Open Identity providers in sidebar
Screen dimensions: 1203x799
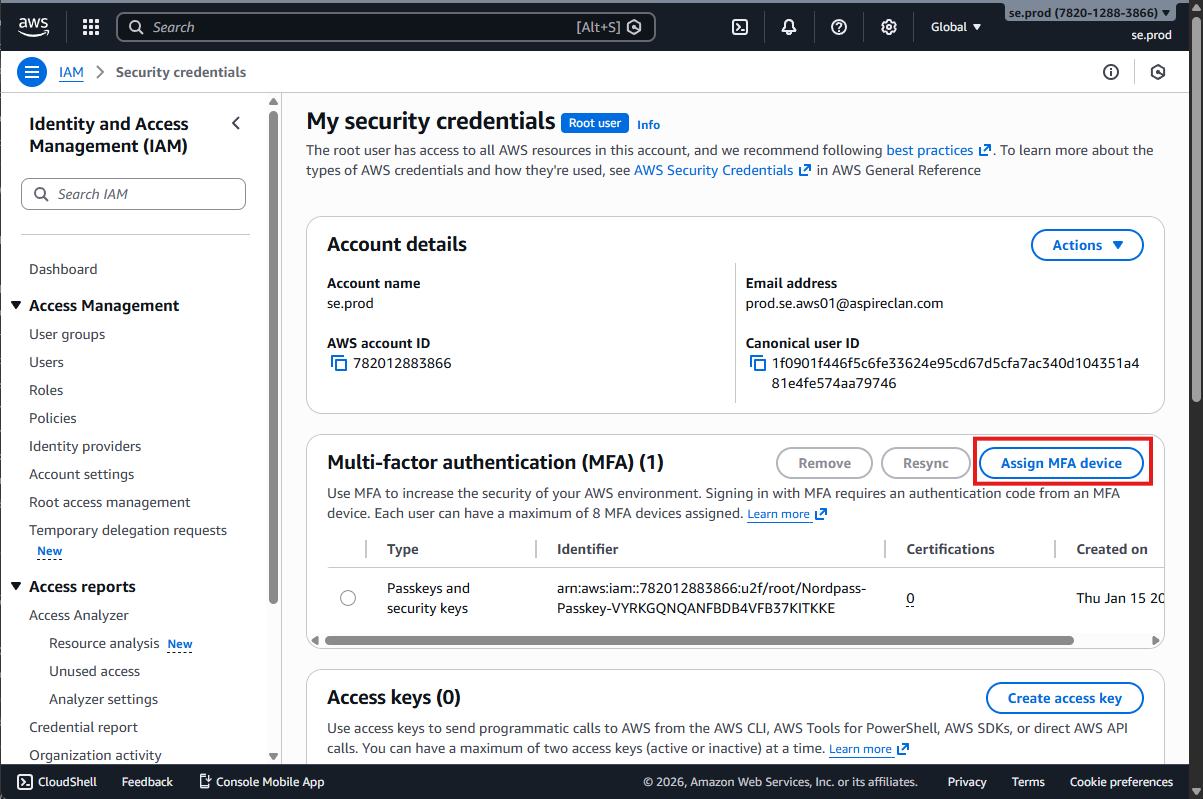pyautogui.click(x=85, y=446)
